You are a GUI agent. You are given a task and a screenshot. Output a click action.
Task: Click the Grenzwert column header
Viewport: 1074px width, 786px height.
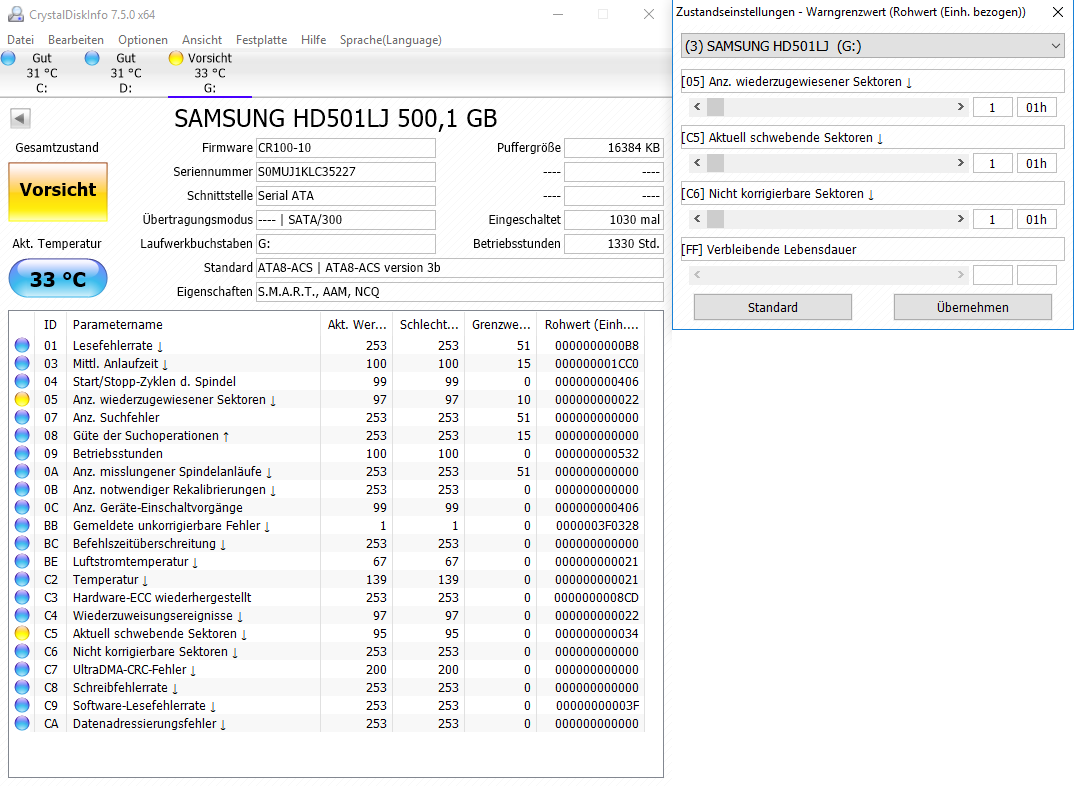point(501,325)
